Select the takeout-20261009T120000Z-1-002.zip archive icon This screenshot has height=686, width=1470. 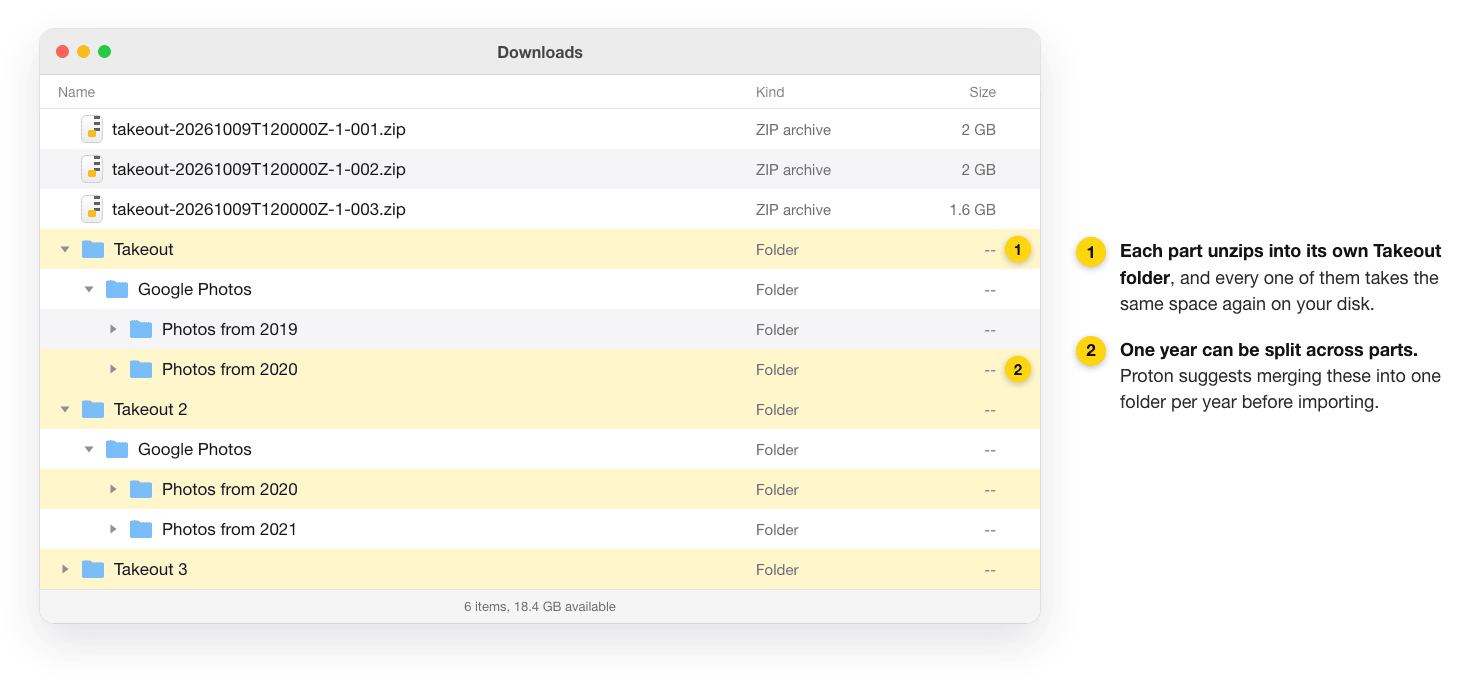pos(92,169)
